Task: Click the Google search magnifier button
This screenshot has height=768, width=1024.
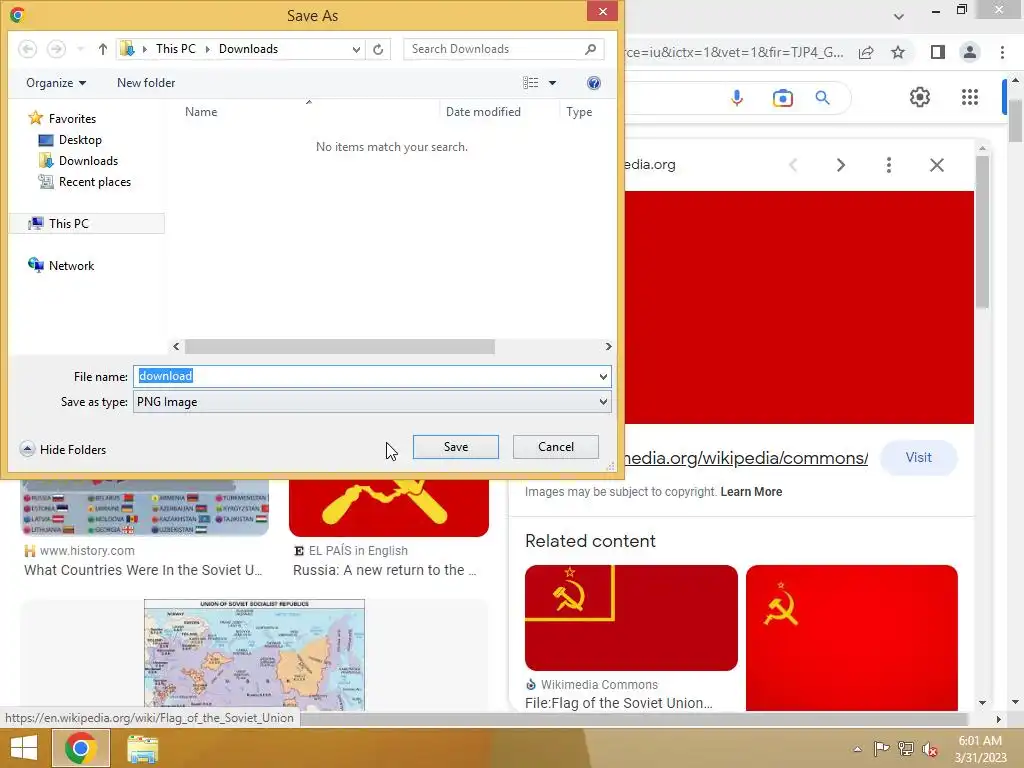Action: (x=823, y=98)
